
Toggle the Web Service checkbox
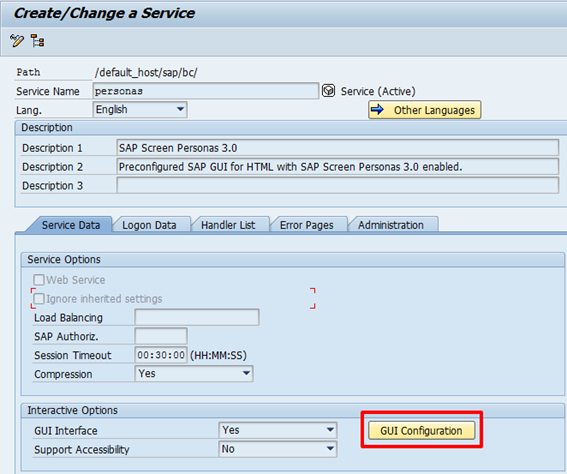click(39, 279)
